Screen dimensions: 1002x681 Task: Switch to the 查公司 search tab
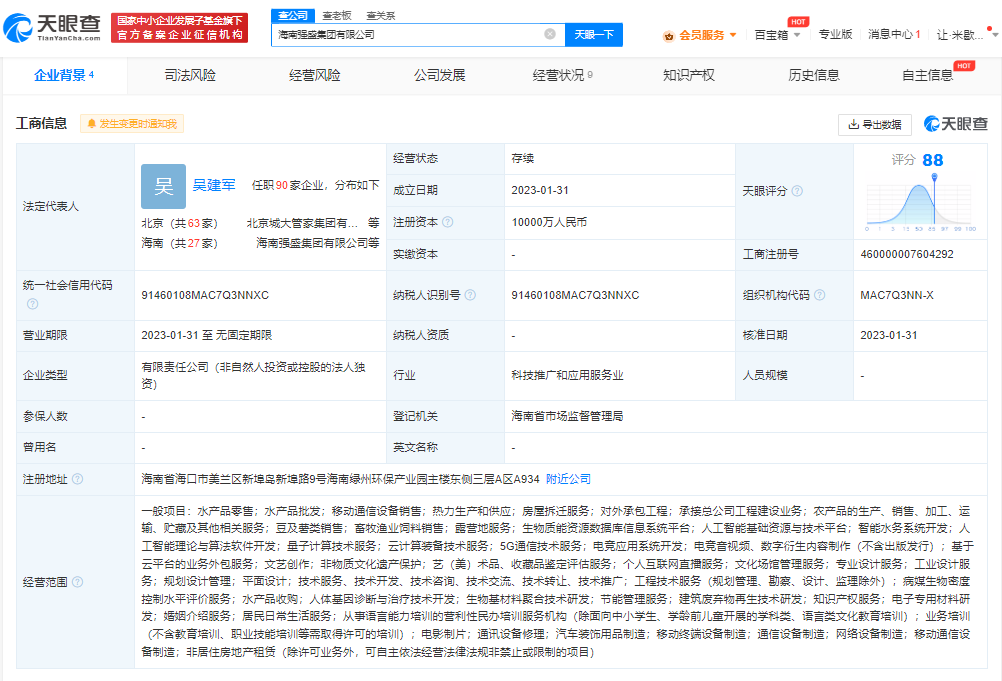coord(293,15)
